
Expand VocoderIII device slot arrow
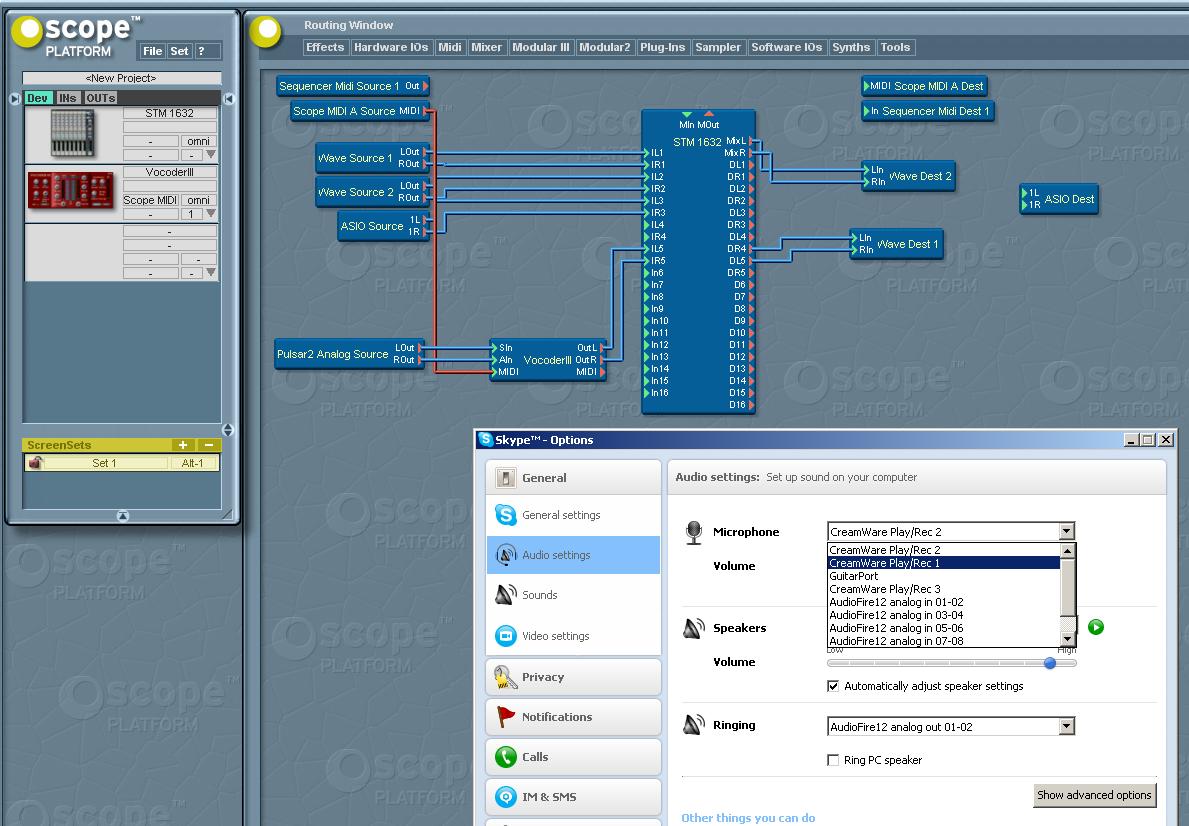(x=211, y=214)
